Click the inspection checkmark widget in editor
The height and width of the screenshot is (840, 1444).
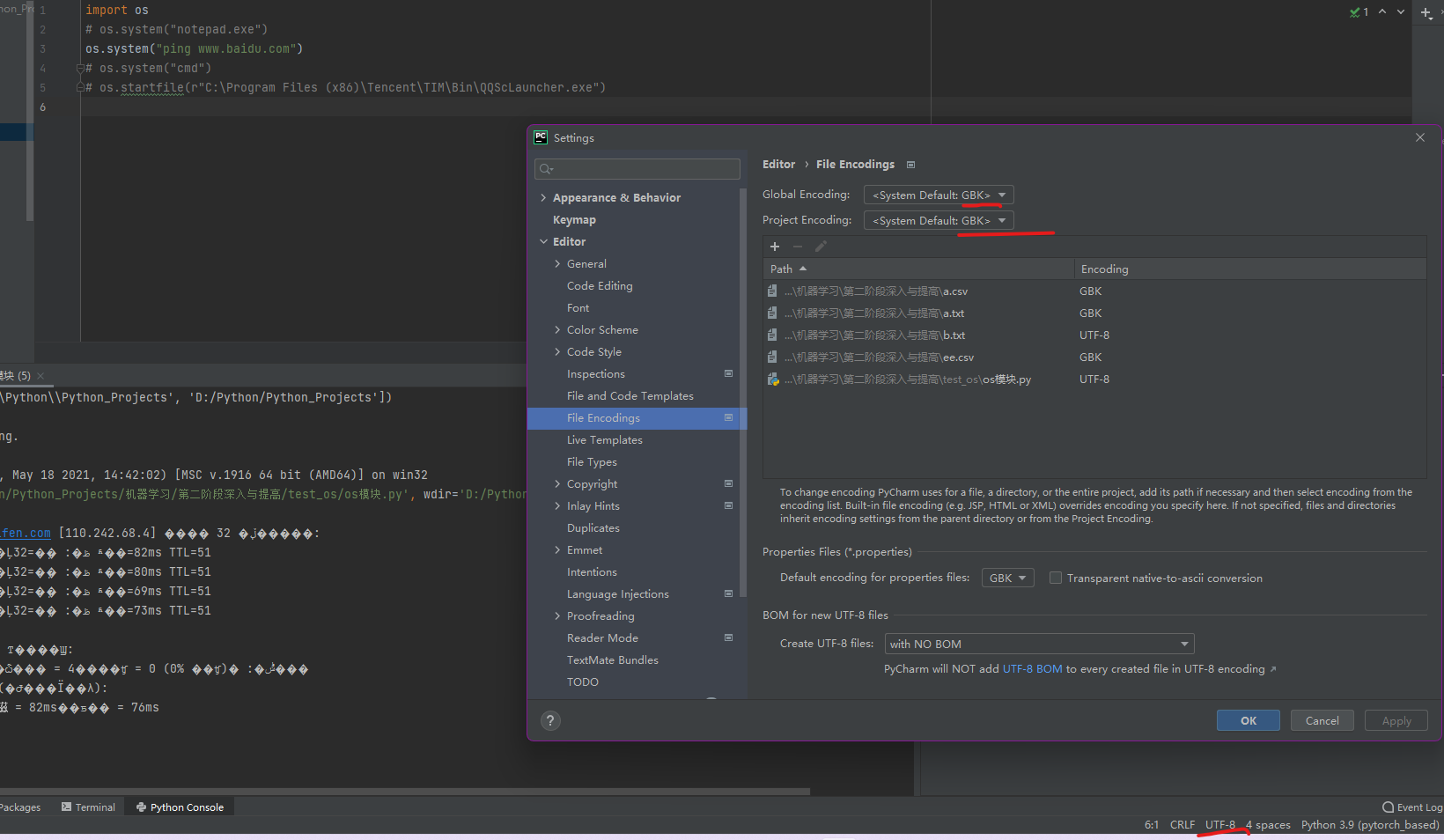[x=1359, y=11]
